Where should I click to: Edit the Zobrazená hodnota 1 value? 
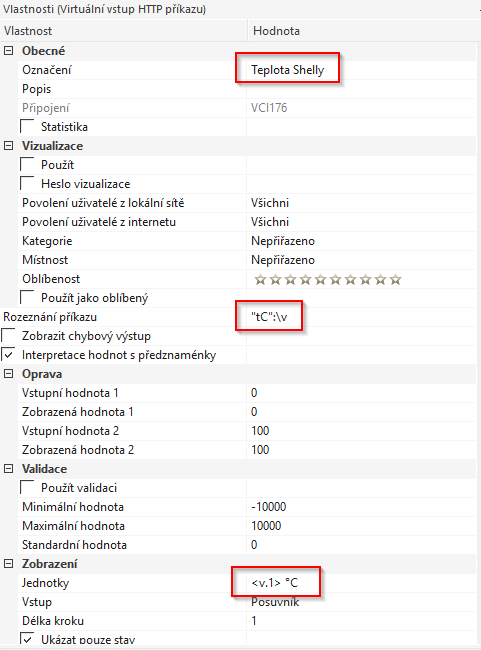362,412
